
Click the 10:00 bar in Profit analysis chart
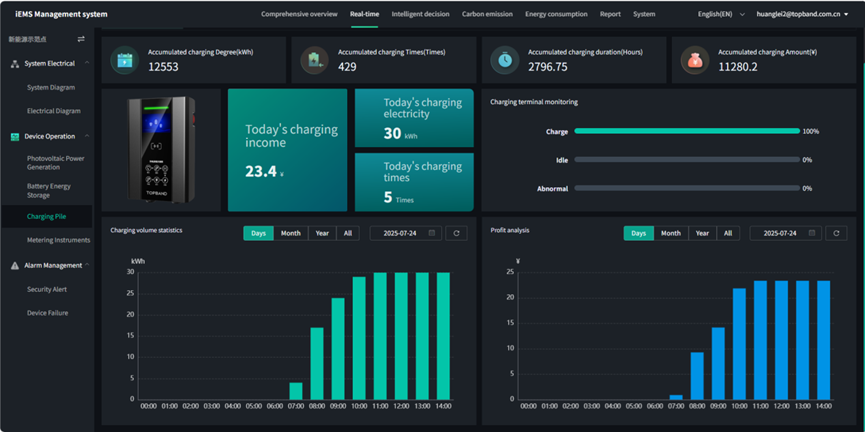coord(739,344)
